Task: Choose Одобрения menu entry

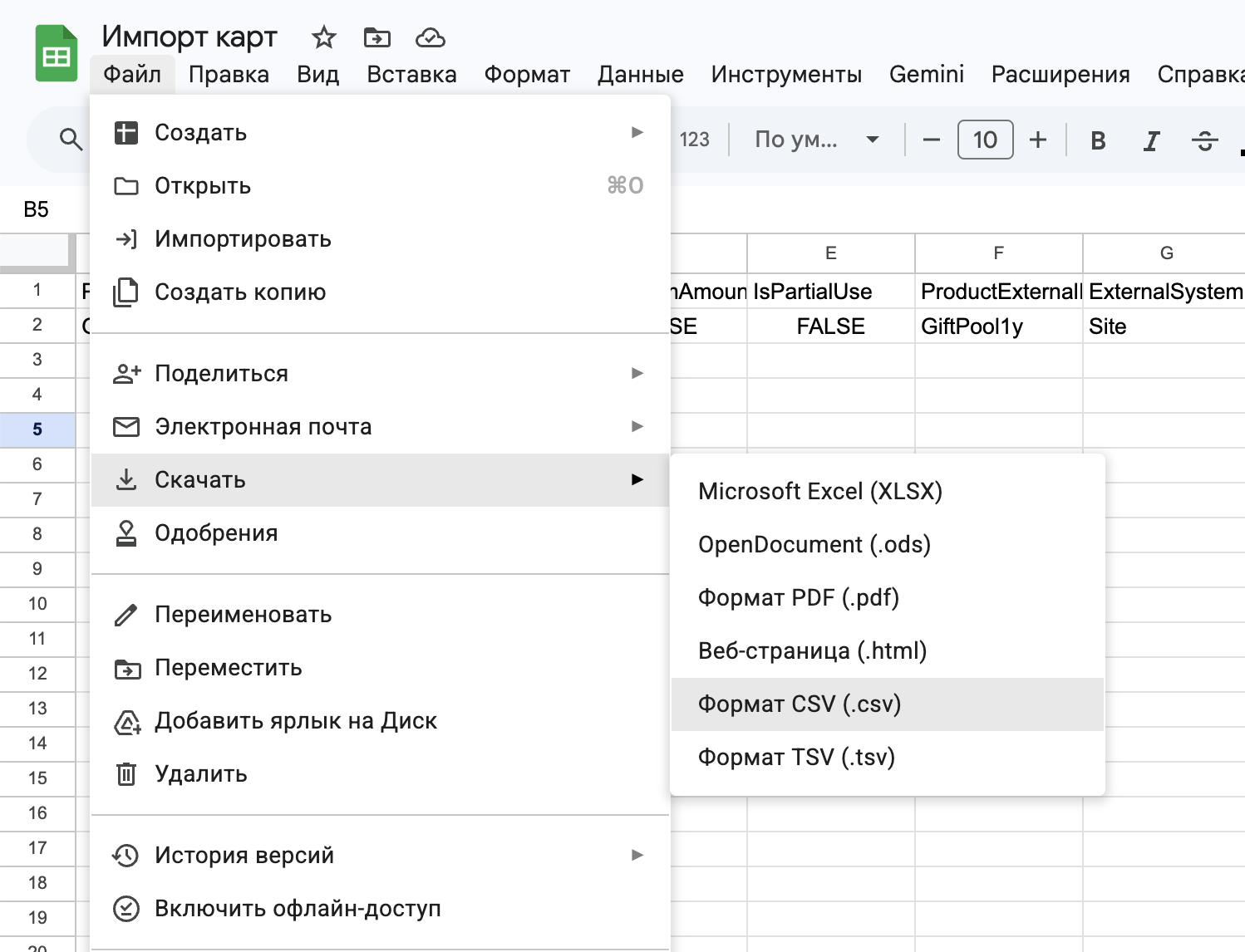Action: [380, 533]
